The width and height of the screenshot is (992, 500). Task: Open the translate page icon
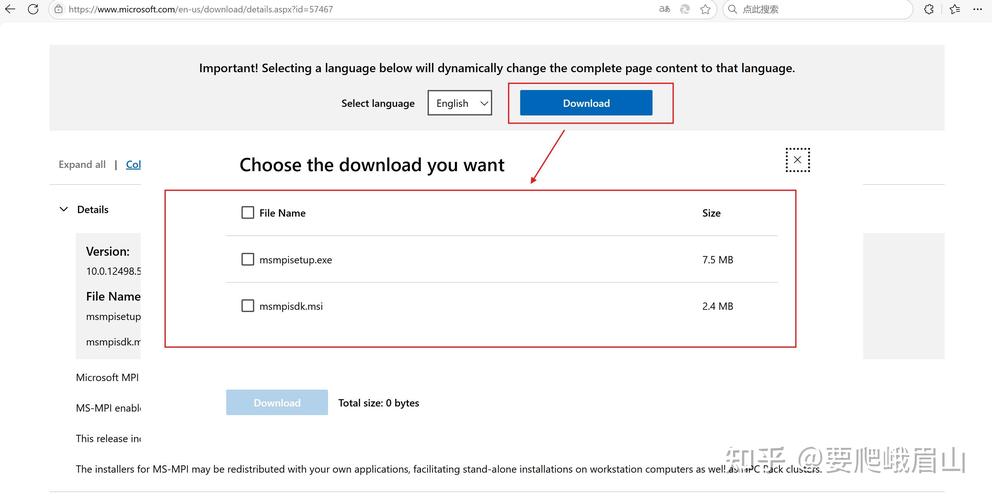coord(665,9)
